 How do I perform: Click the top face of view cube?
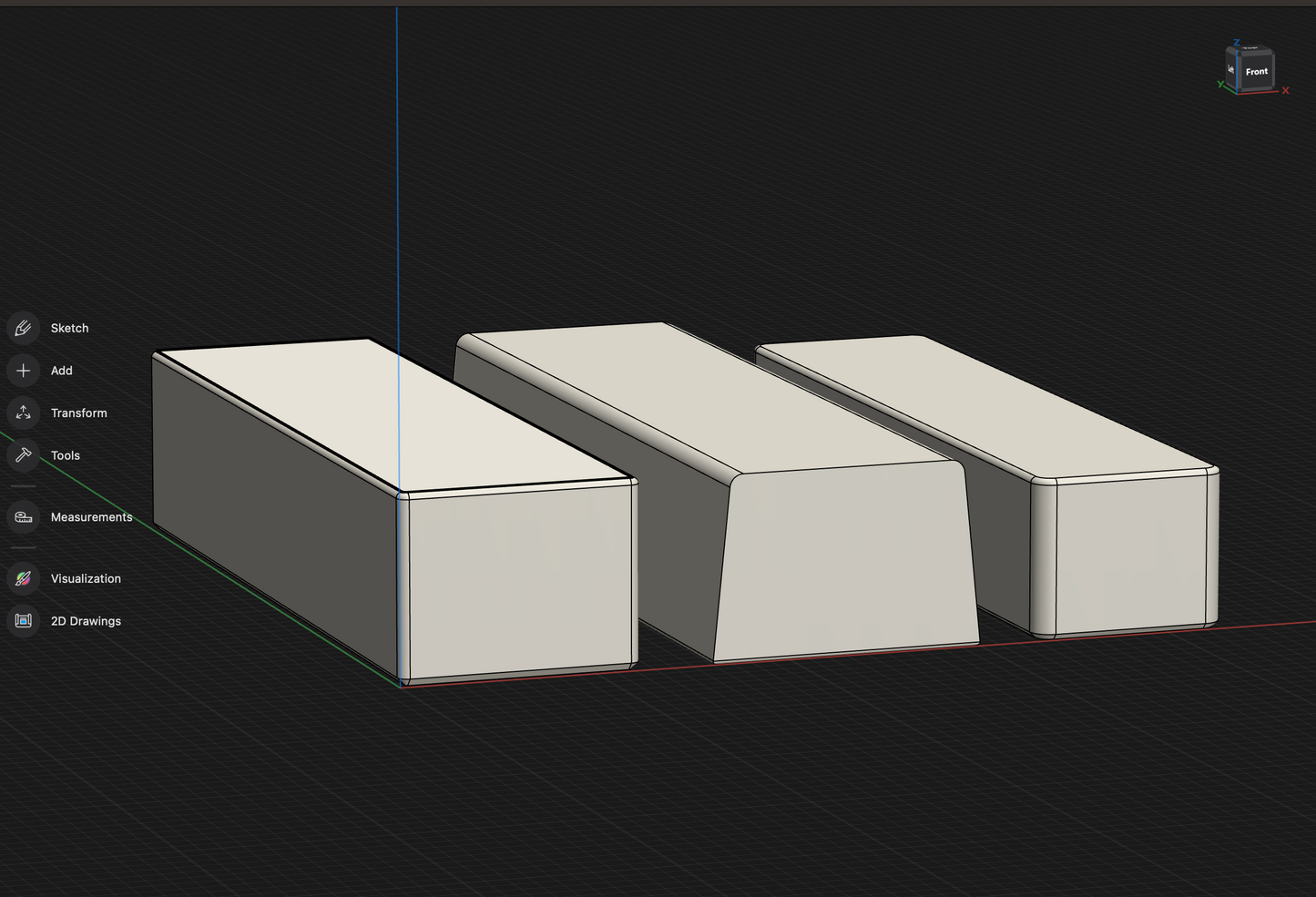[1250, 51]
